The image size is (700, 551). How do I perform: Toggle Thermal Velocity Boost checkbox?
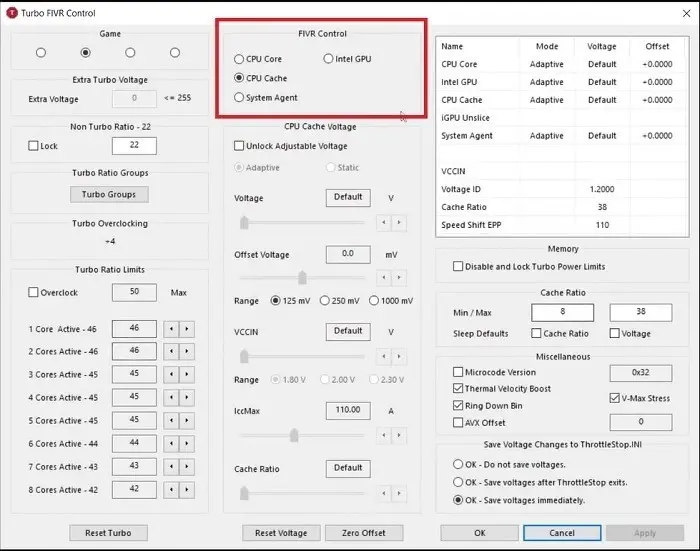458,388
